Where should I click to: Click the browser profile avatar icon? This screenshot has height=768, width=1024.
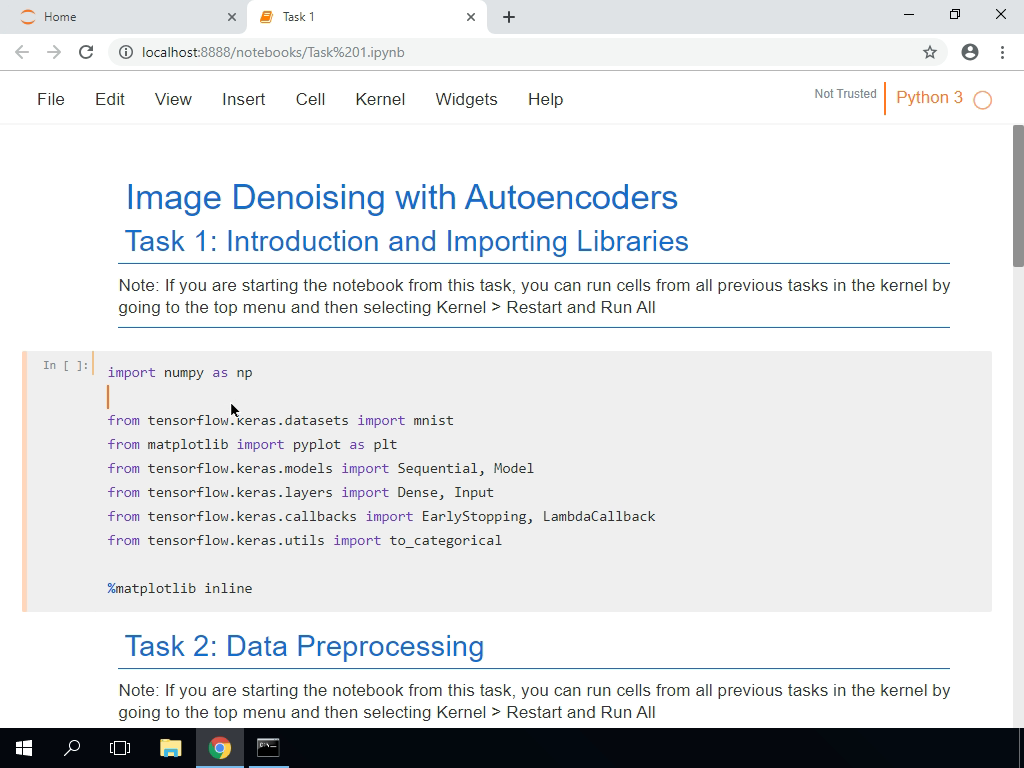969,52
